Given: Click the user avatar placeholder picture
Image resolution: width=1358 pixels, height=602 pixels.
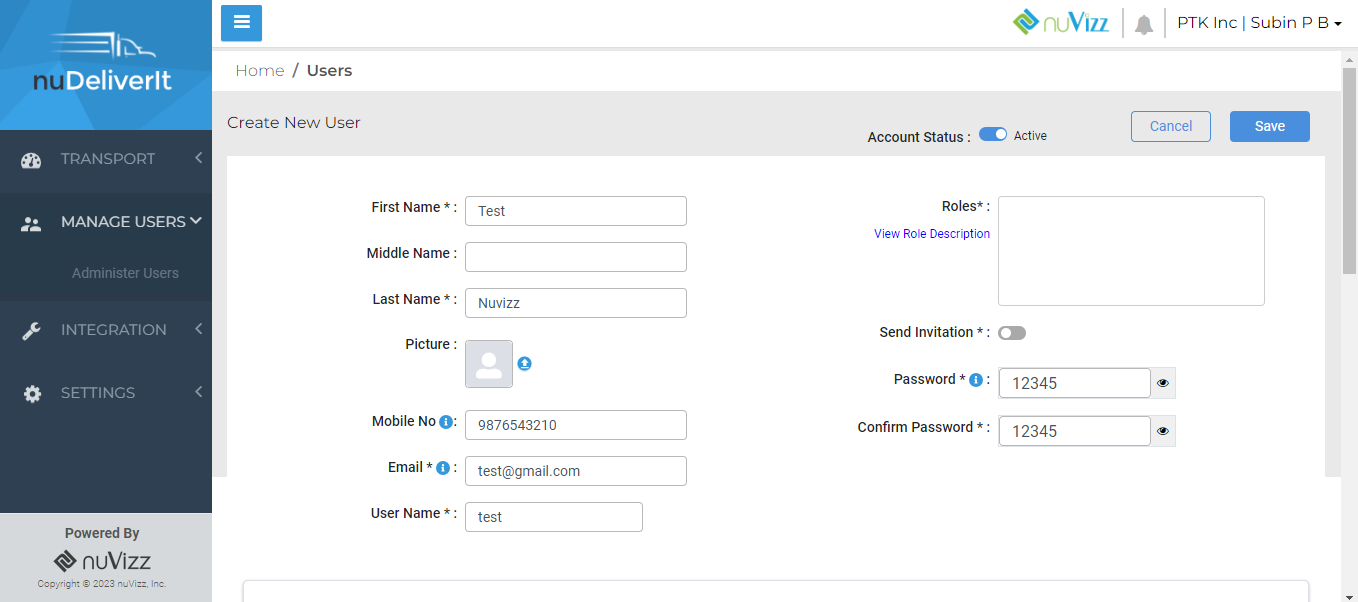Looking at the screenshot, I should (x=489, y=364).
